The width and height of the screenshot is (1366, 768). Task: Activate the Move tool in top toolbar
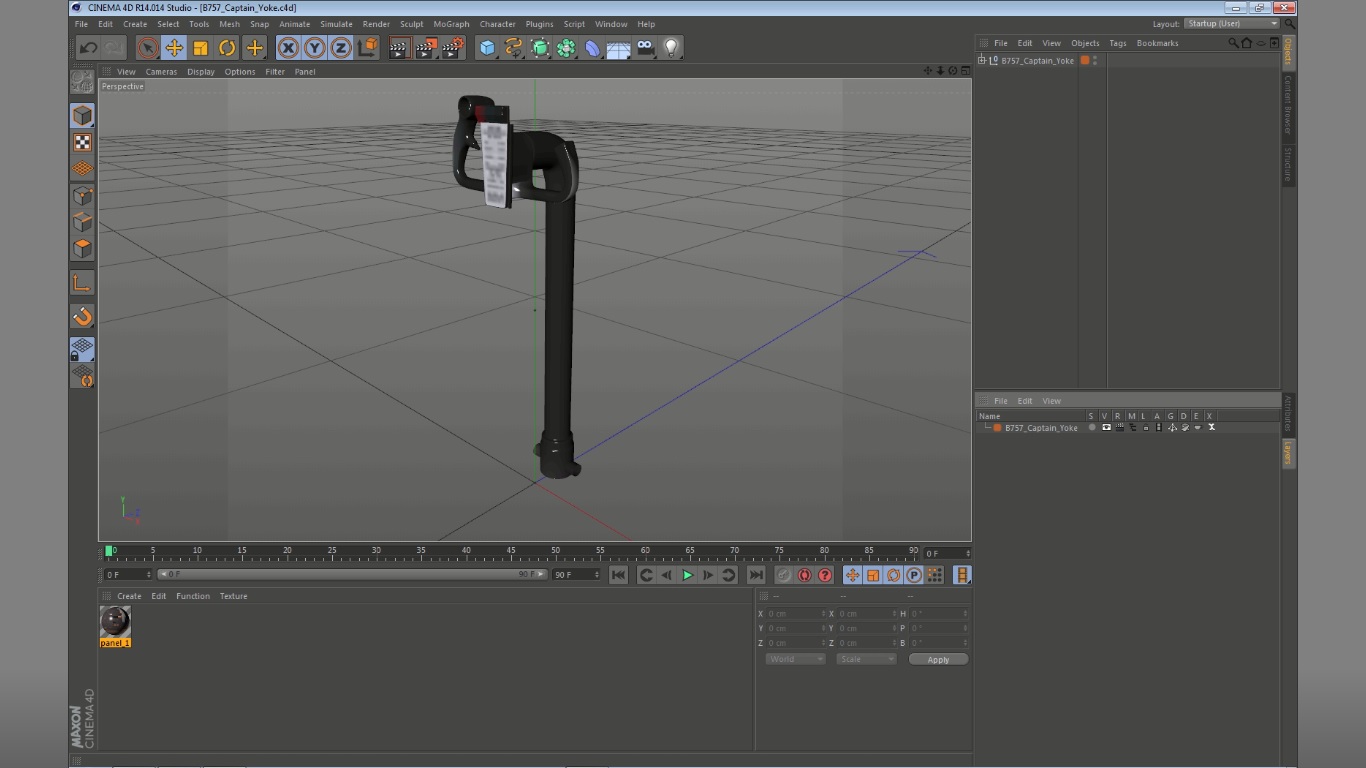click(174, 47)
